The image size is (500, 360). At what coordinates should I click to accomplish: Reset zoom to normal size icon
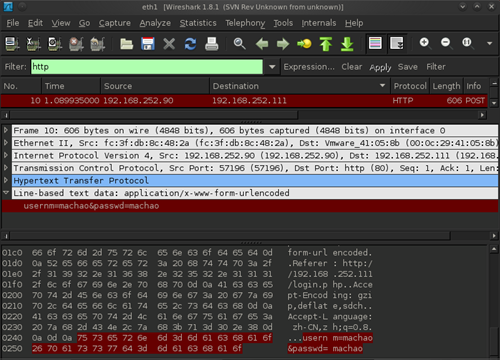pos(467,43)
